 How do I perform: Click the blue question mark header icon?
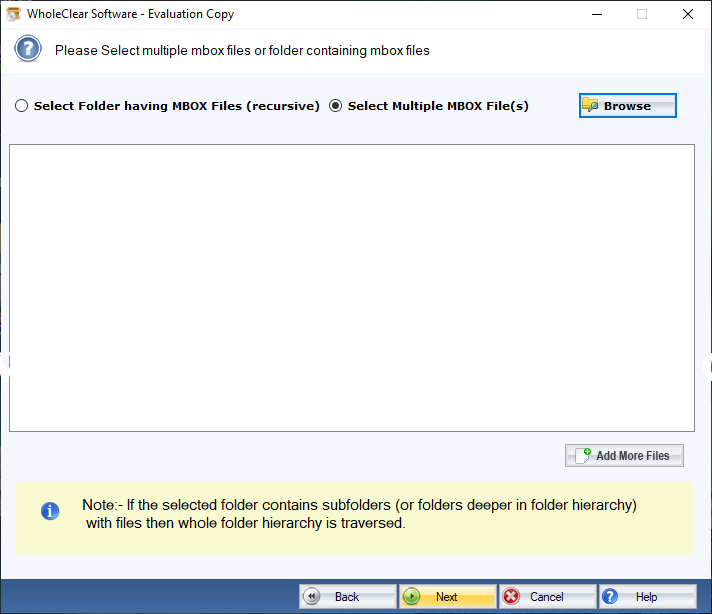click(x=28, y=48)
